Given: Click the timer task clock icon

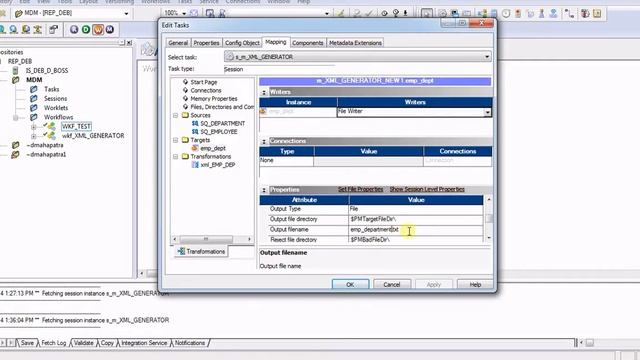Looking at the screenshot, I should click(506, 13).
